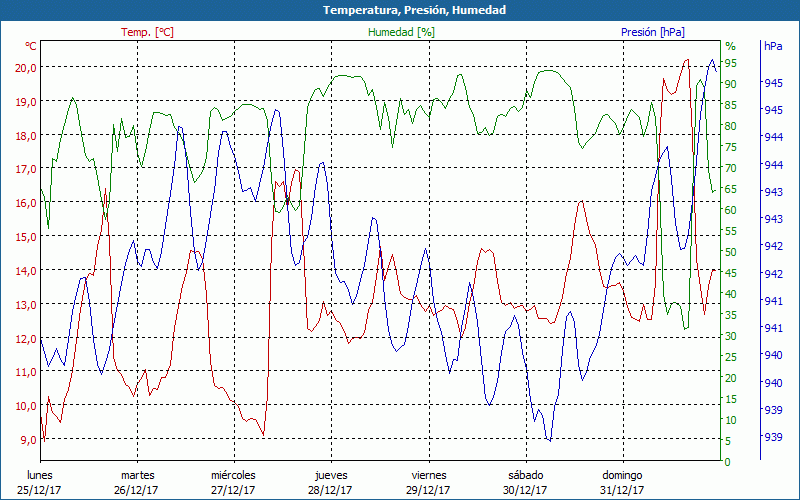This screenshot has width=800, height=500.
Task: Choose the jueves 28/12/17 date marker
Action: coord(331,482)
